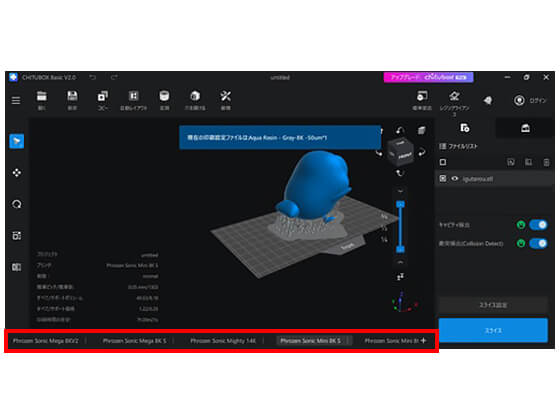Click the login user avatar icon

coord(519,100)
